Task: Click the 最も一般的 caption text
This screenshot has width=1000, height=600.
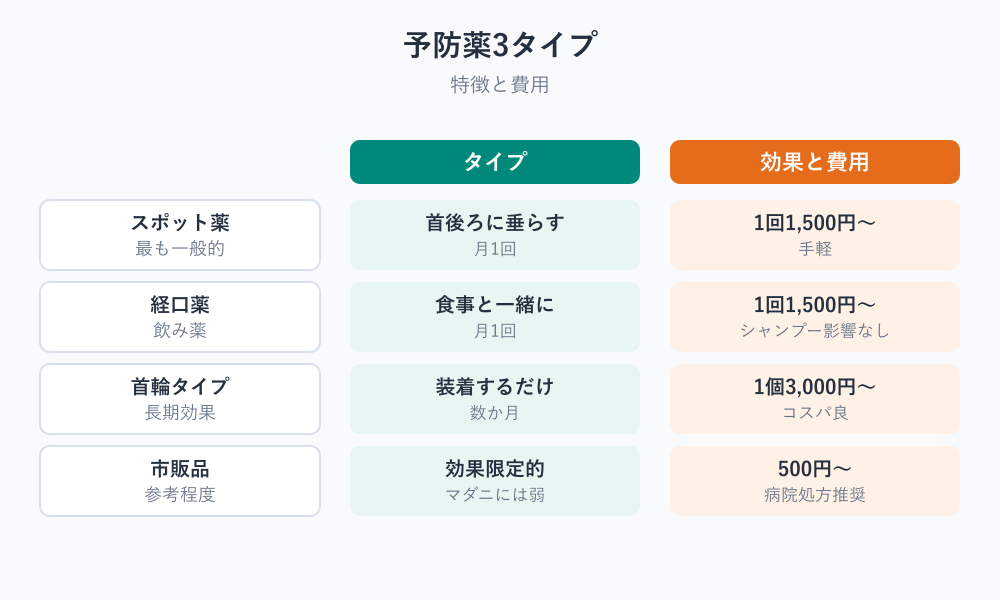Action: click(x=180, y=249)
